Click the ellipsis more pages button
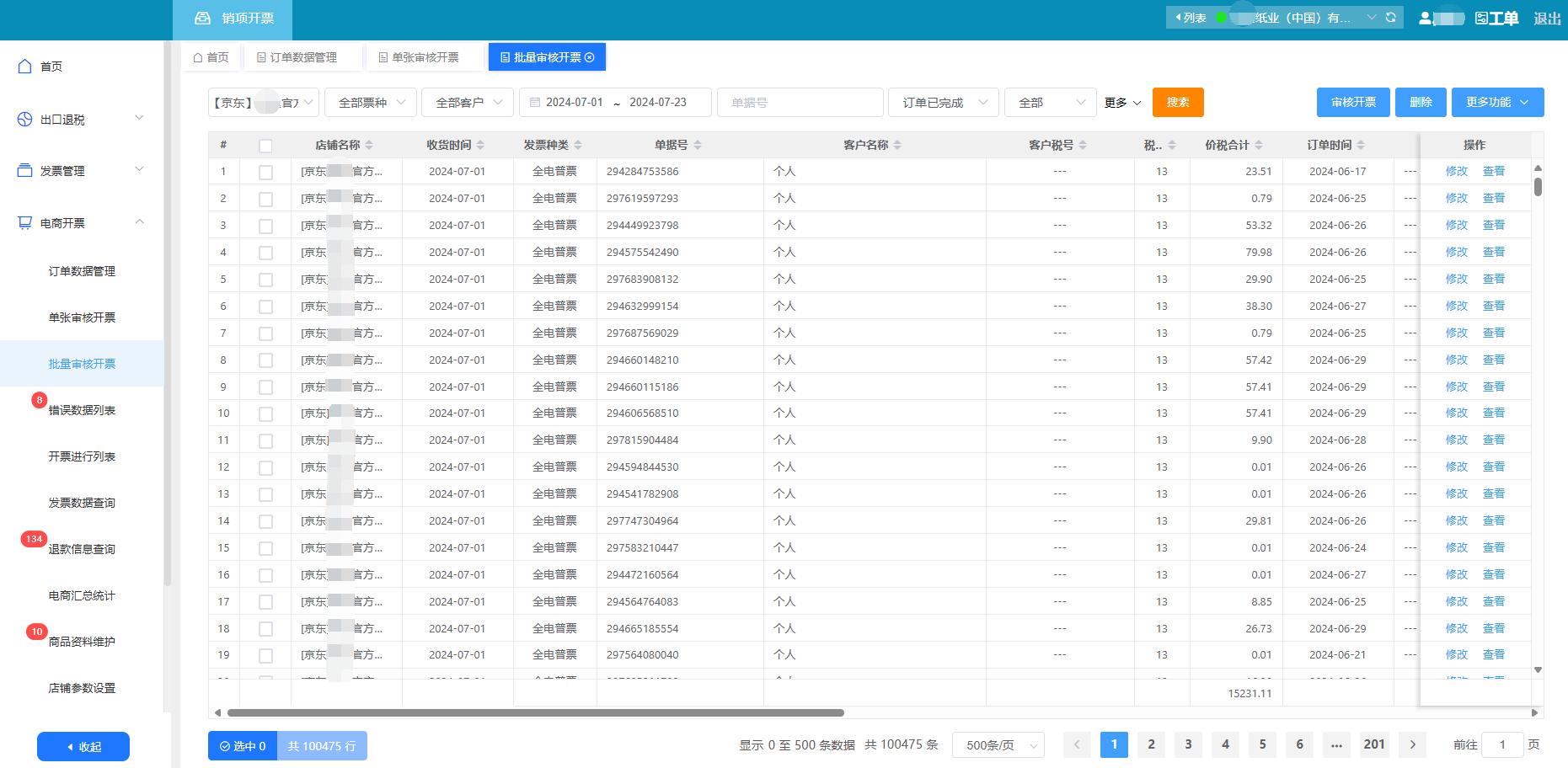 1336,744
